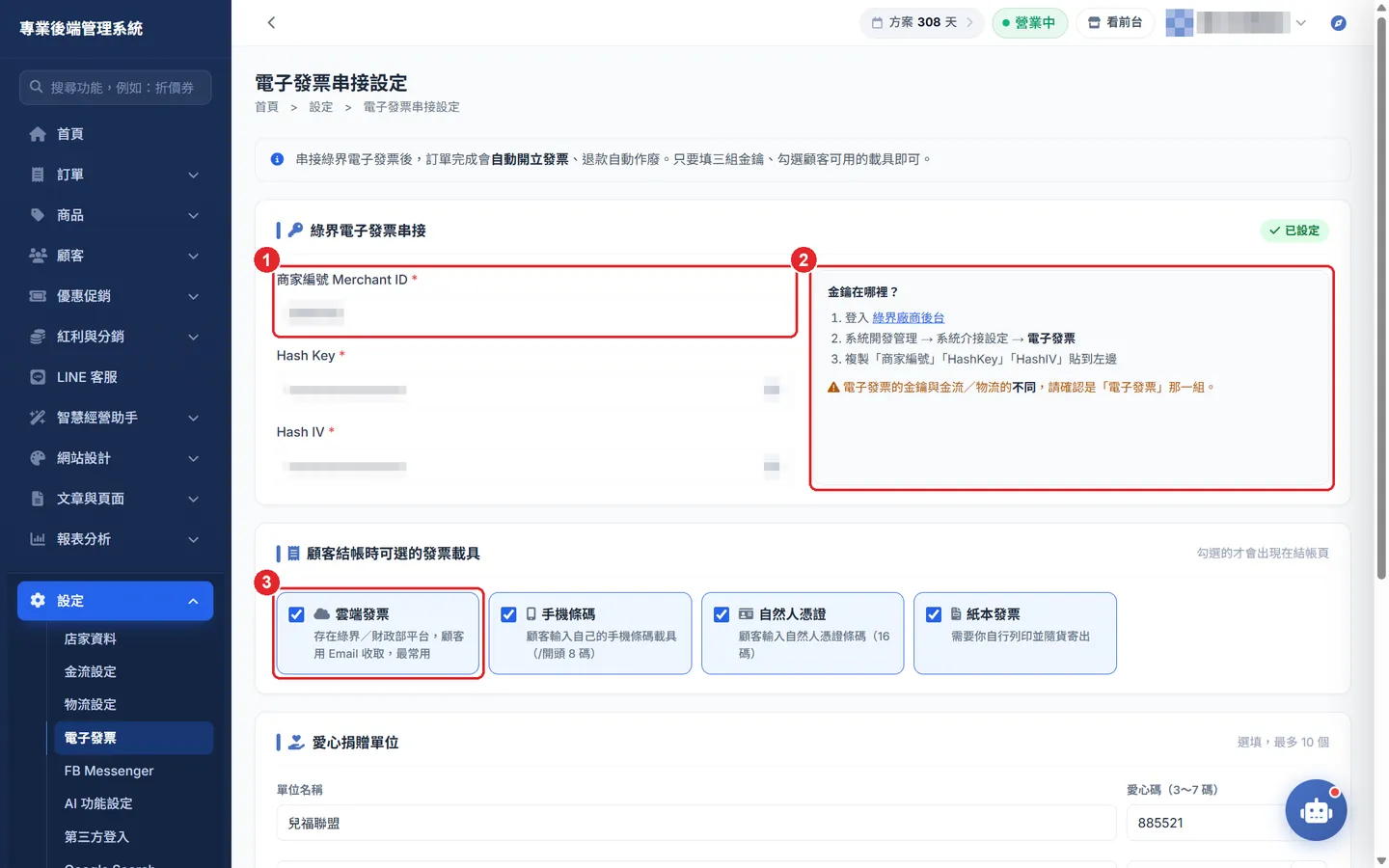1389x868 pixels.
Task: Click the 優惠促銷 coupon icon in sidebar
Action: 38,296
